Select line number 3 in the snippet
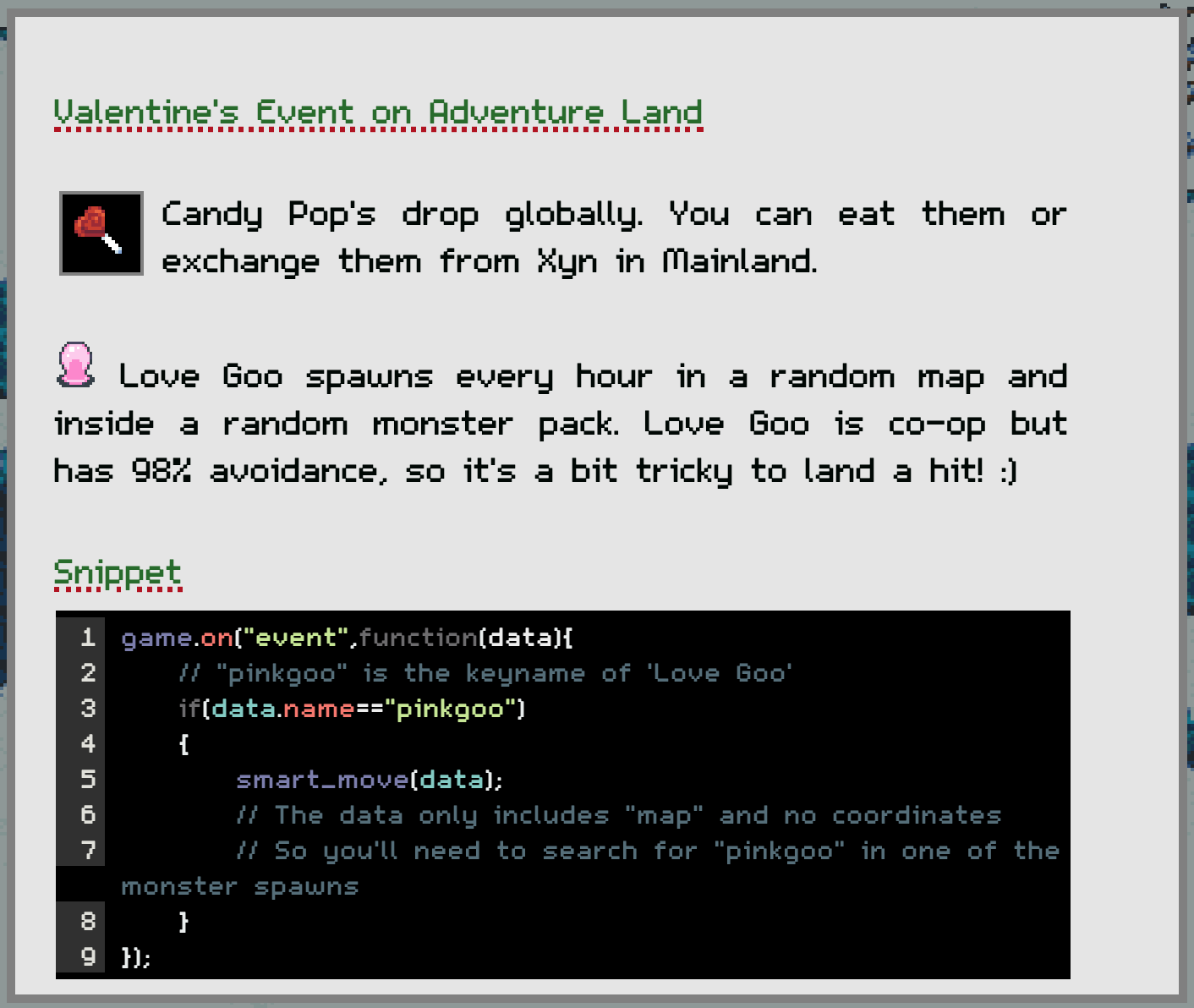Viewport: 1194px width, 1008px height. [x=87, y=708]
